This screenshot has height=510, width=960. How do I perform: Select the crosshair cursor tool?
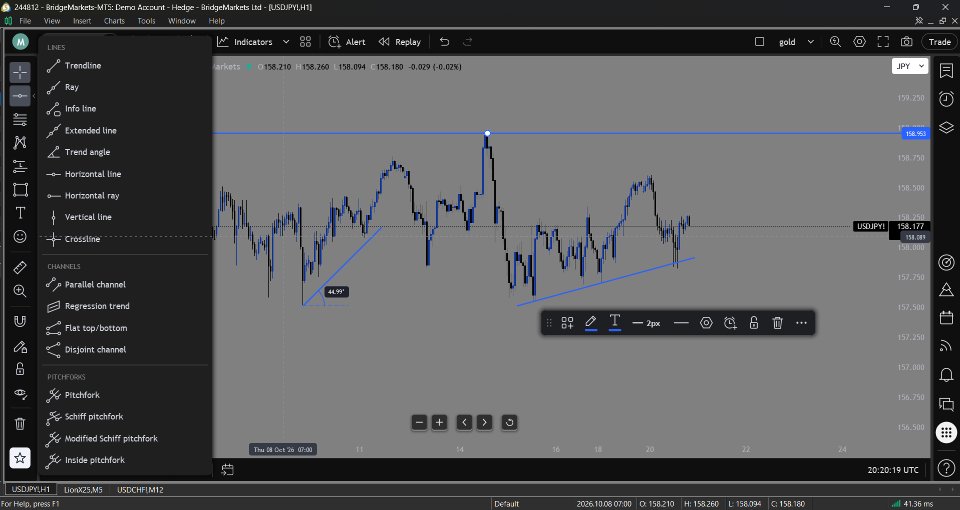tap(20, 72)
